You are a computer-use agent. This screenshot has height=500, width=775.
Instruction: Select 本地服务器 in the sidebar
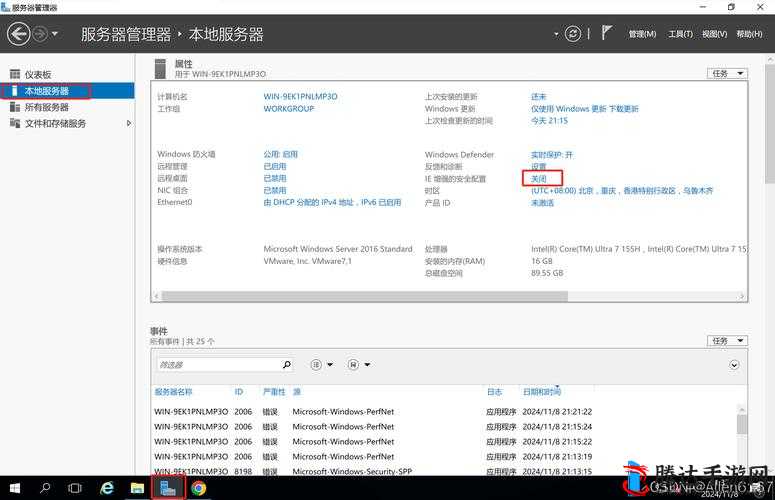tap(67, 91)
